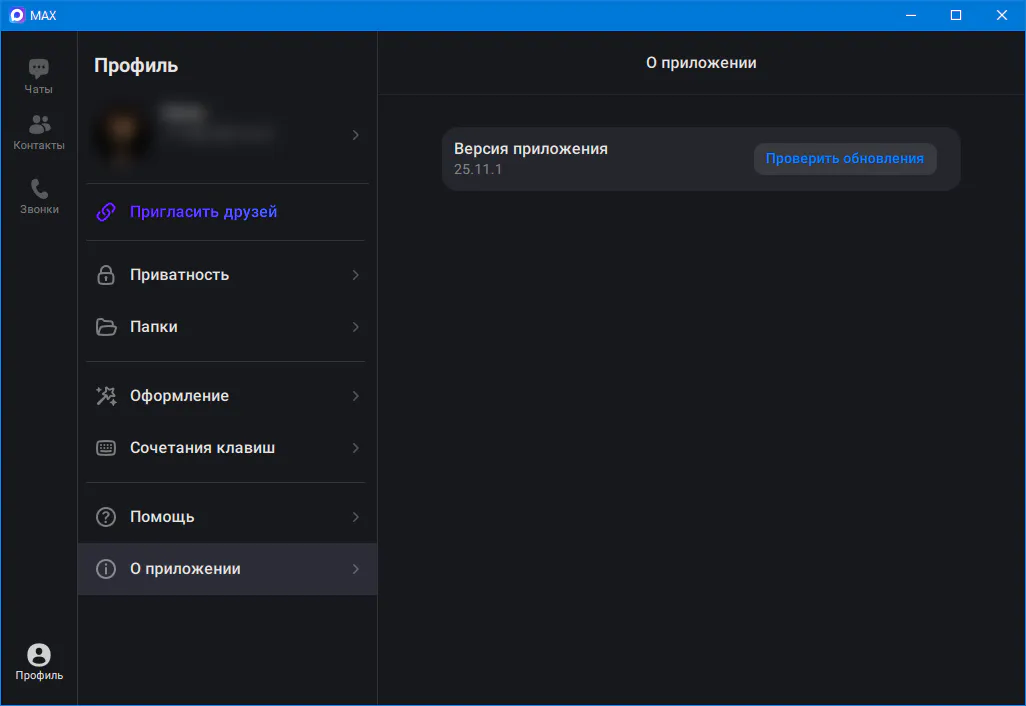Click the version number 25.11.1

click(478, 169)
